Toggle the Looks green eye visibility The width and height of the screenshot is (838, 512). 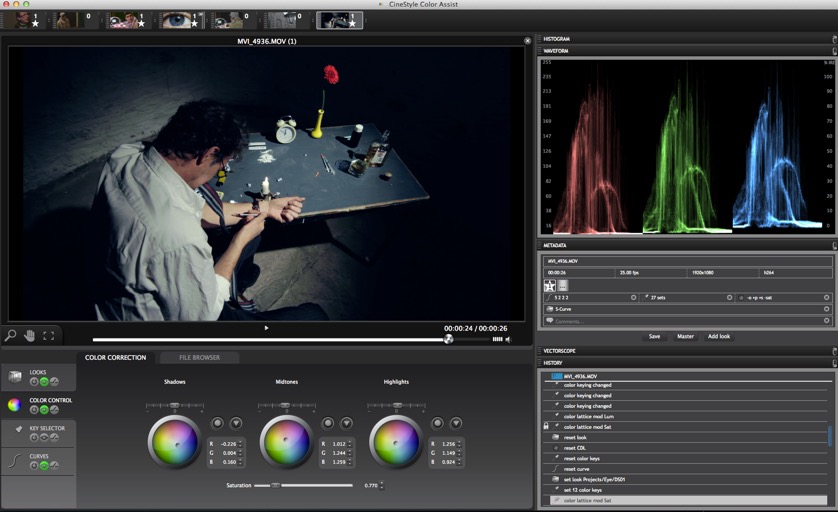44,382
